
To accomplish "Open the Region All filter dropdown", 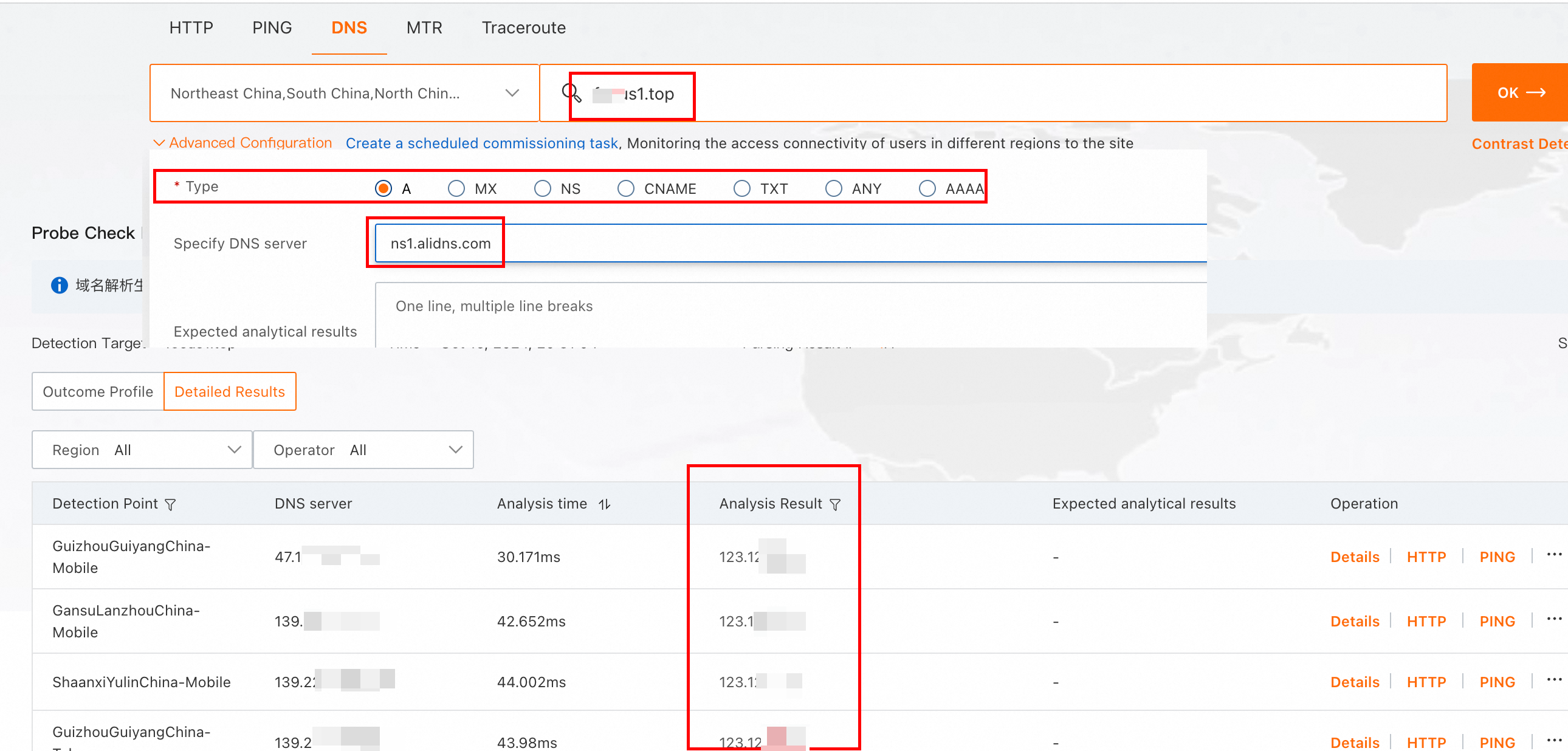I will pos(142,450).
